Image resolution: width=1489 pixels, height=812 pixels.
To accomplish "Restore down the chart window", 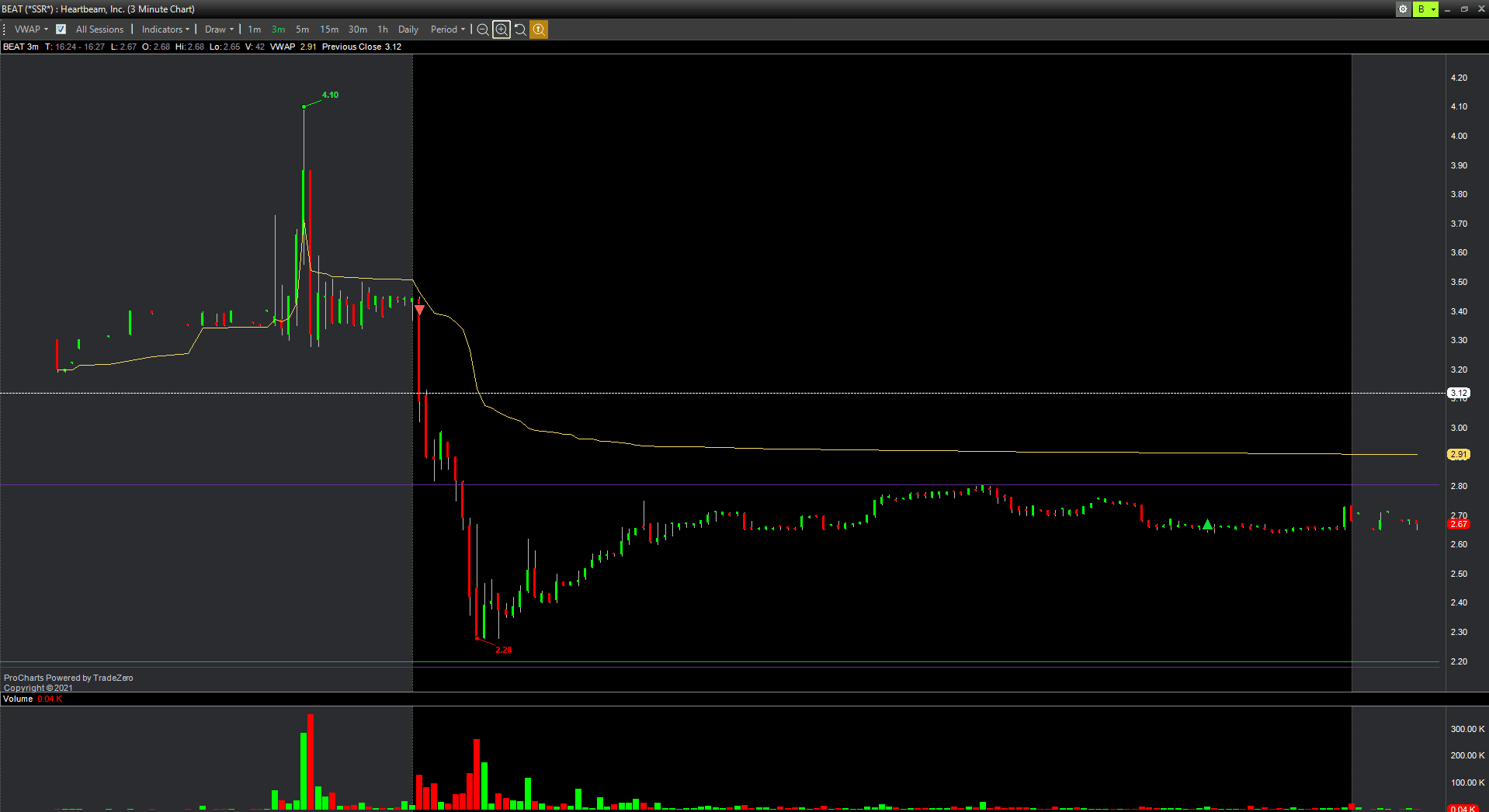I will (1464, 9).
